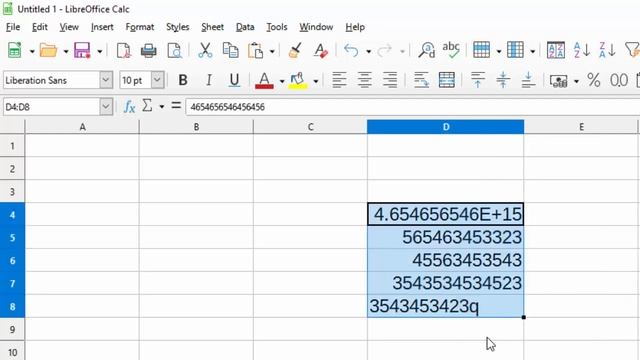Image resolution: width=640 pixels, height=360 pixels.
Task: Click Merge and Center Cells icon
Action: tap(447, 80)
